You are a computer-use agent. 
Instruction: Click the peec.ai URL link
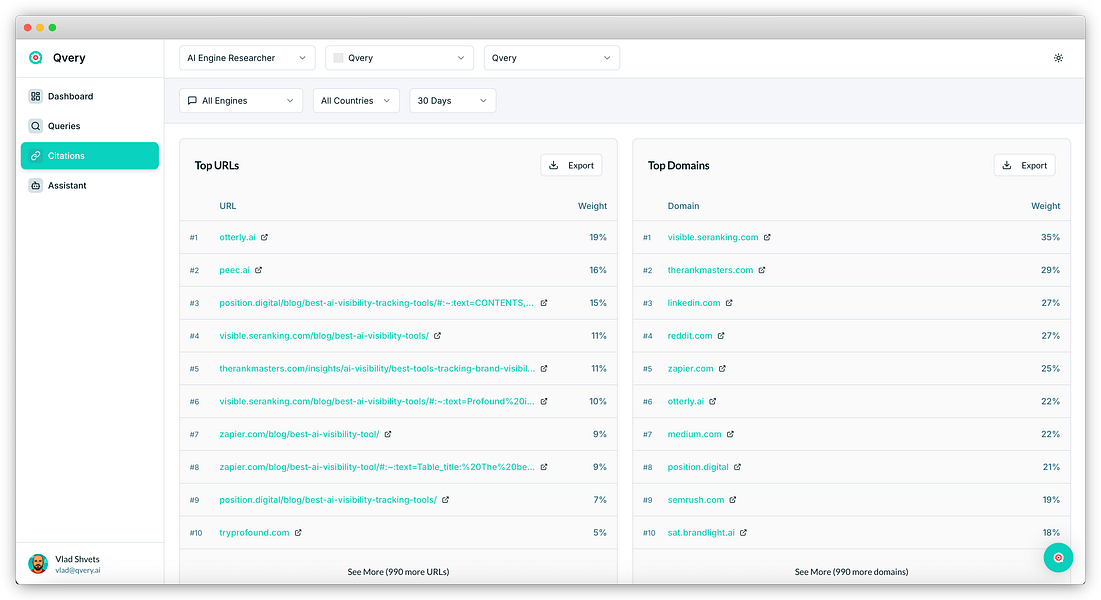pos(235,270)
